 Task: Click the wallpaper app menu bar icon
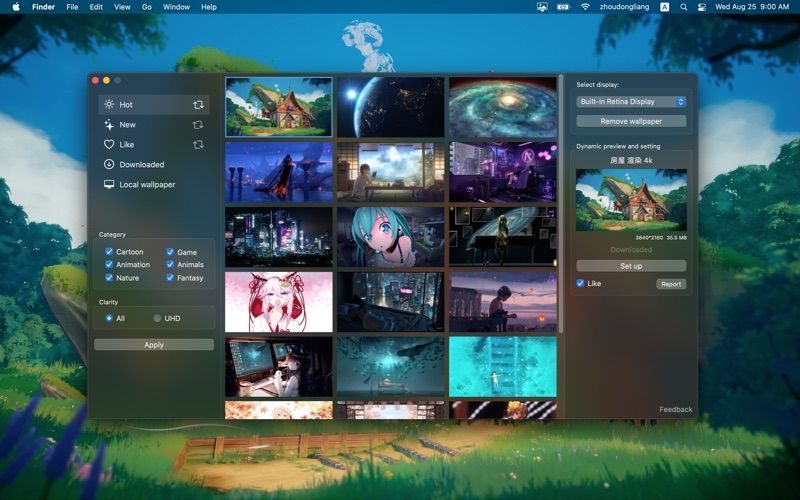542,7
